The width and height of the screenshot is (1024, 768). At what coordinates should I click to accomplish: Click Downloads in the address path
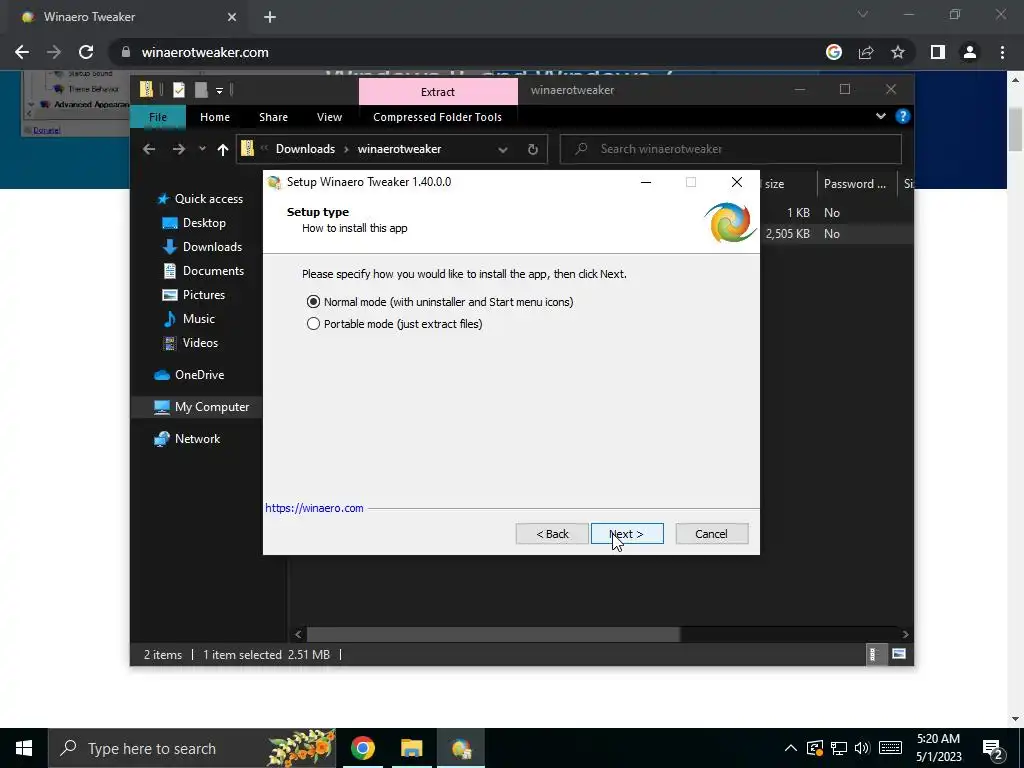305,149
